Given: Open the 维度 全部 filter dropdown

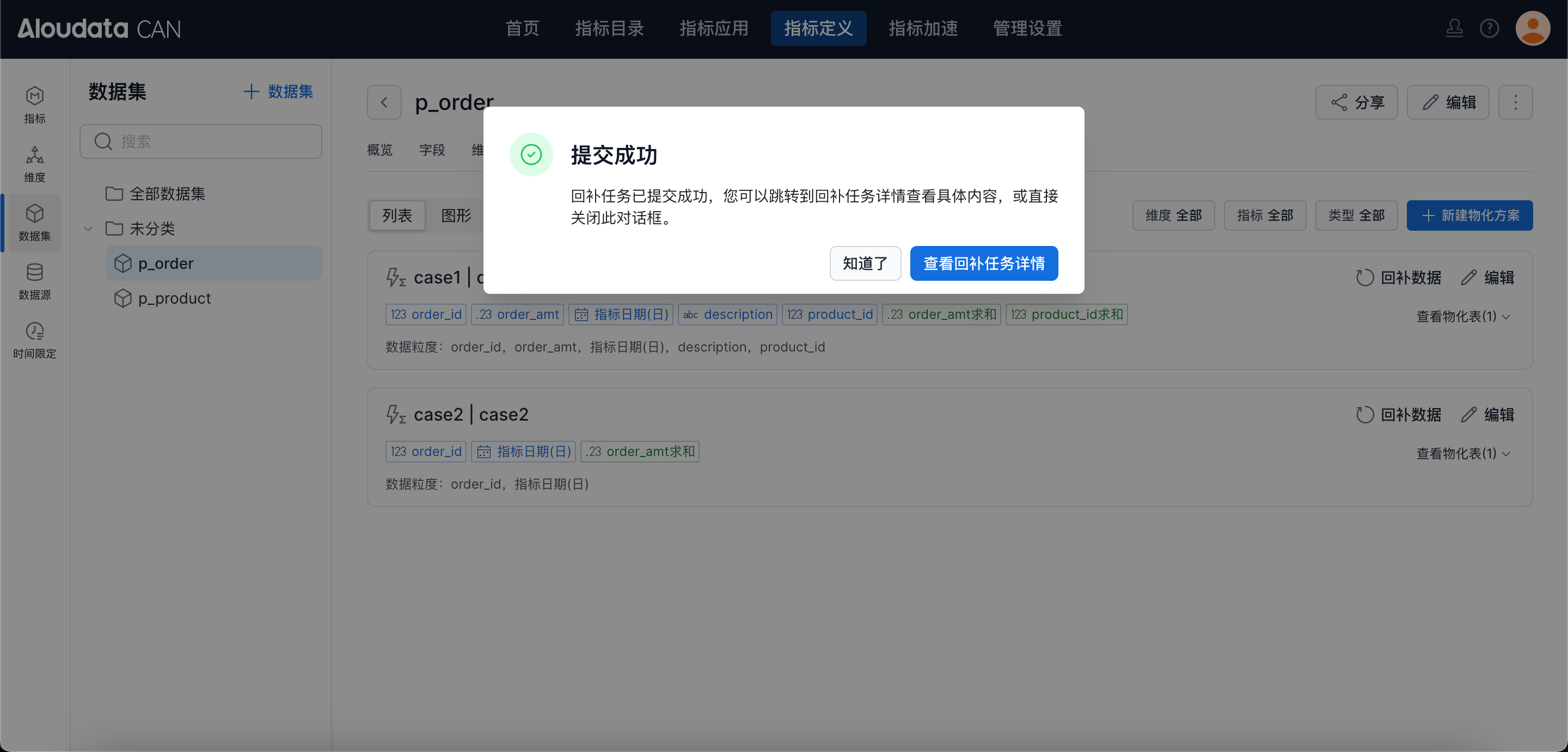Looking at the screenshot, I should tap(1173, 215).
